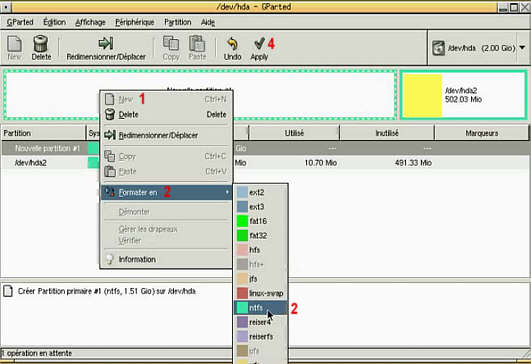Open the Partition menu
Viewport: 531px width, 364px height.
pos(178,22)
